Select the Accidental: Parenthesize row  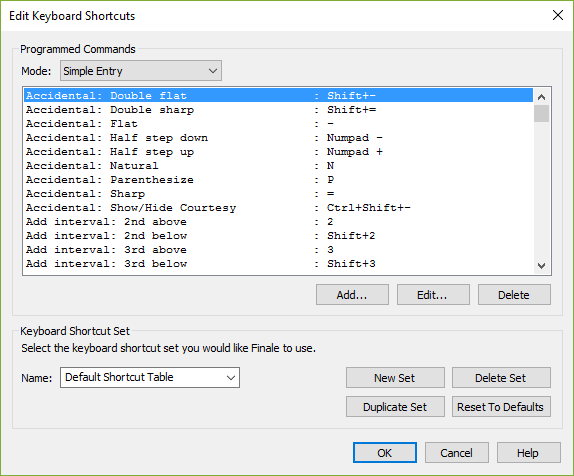pyautogui.click(x=279, y=180)
